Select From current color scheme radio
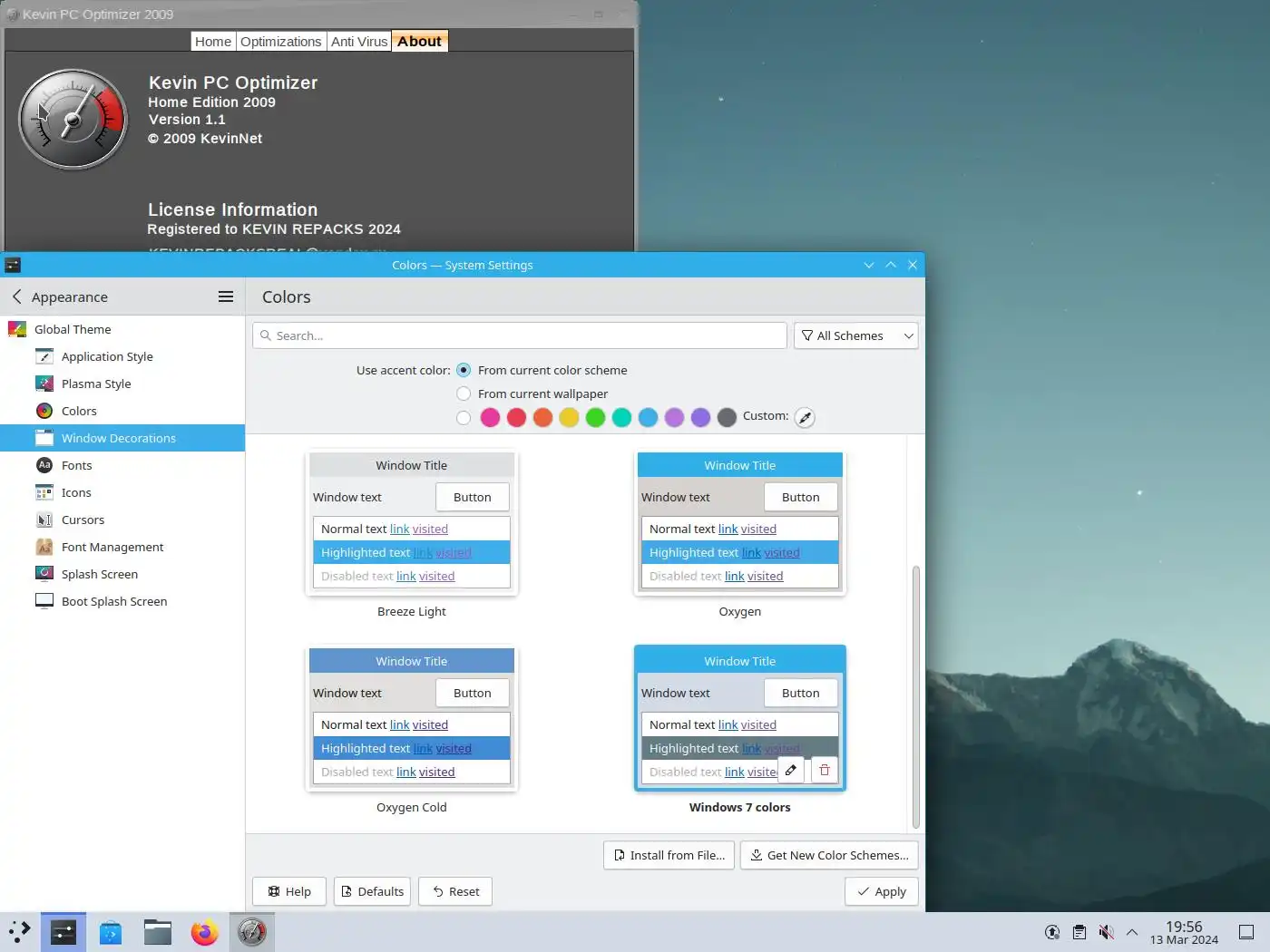The height and width of the screenshot is (952, 1270). click(464, 370)
